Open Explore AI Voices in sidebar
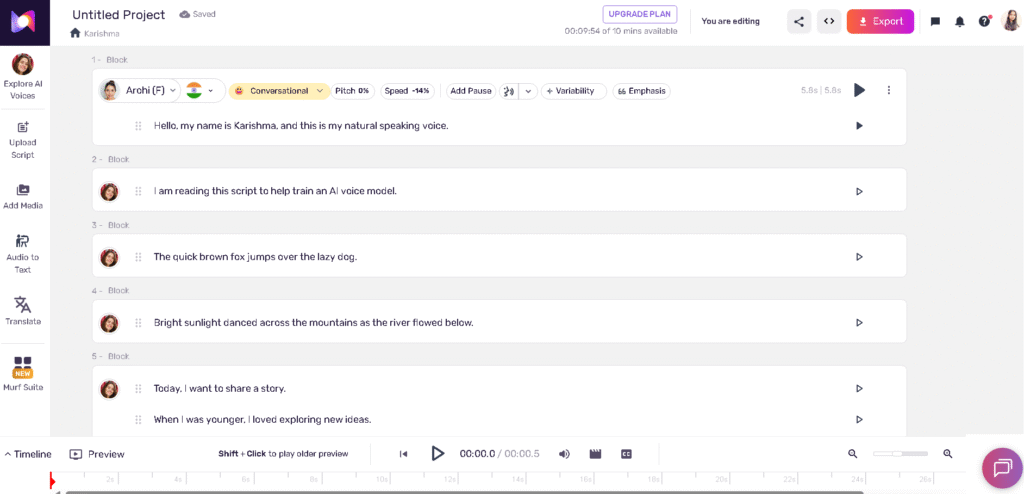The image size is (1024, 494). pyautogui.click(x=22, y=76)
